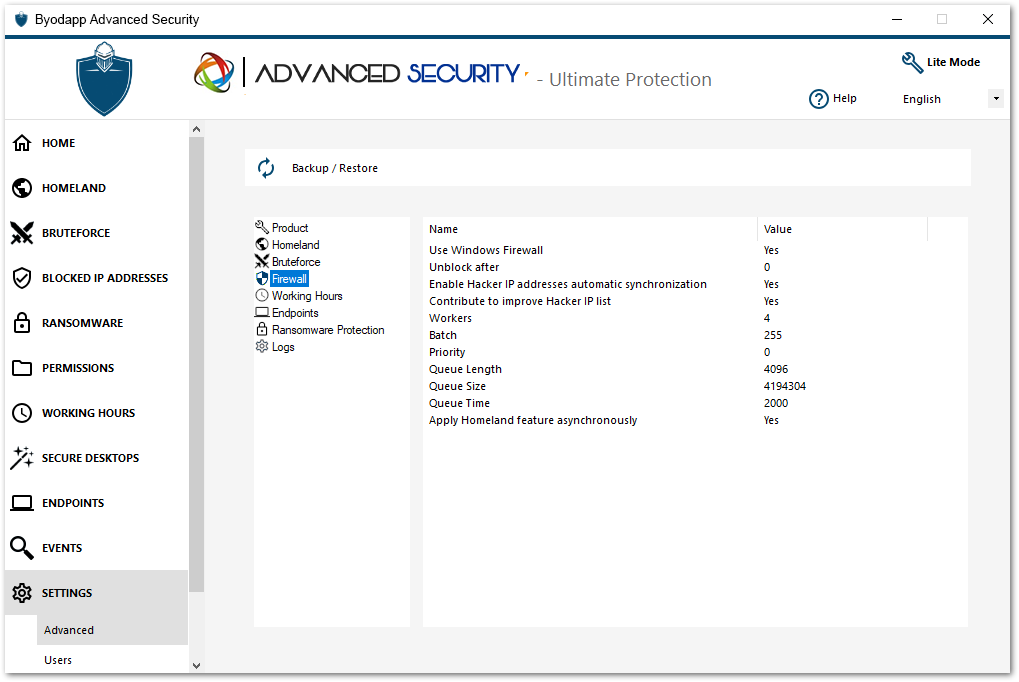Click the Firewall shield icon in settings tree
This screenshot has height=682, width=1019.
(262, 278)
